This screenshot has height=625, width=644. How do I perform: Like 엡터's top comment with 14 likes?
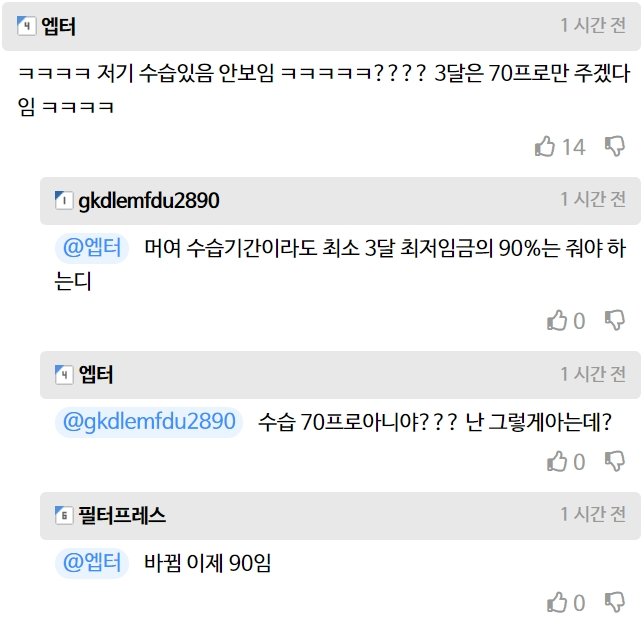545,147
